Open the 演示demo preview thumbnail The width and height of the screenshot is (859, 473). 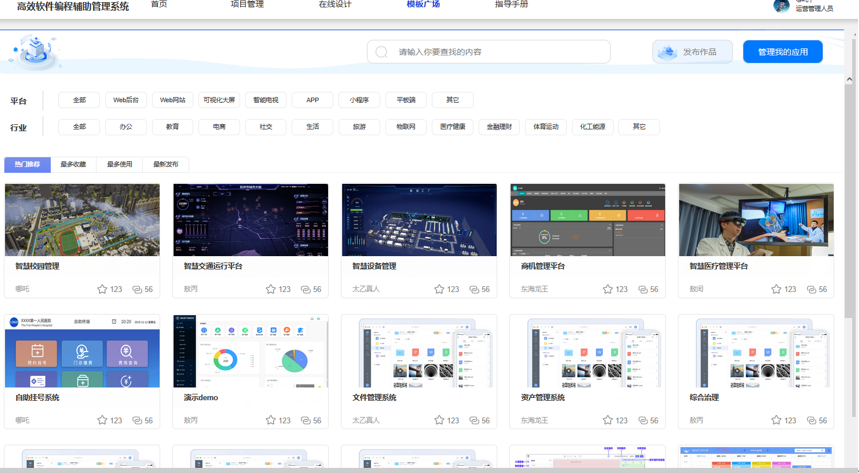coord(251,351)
